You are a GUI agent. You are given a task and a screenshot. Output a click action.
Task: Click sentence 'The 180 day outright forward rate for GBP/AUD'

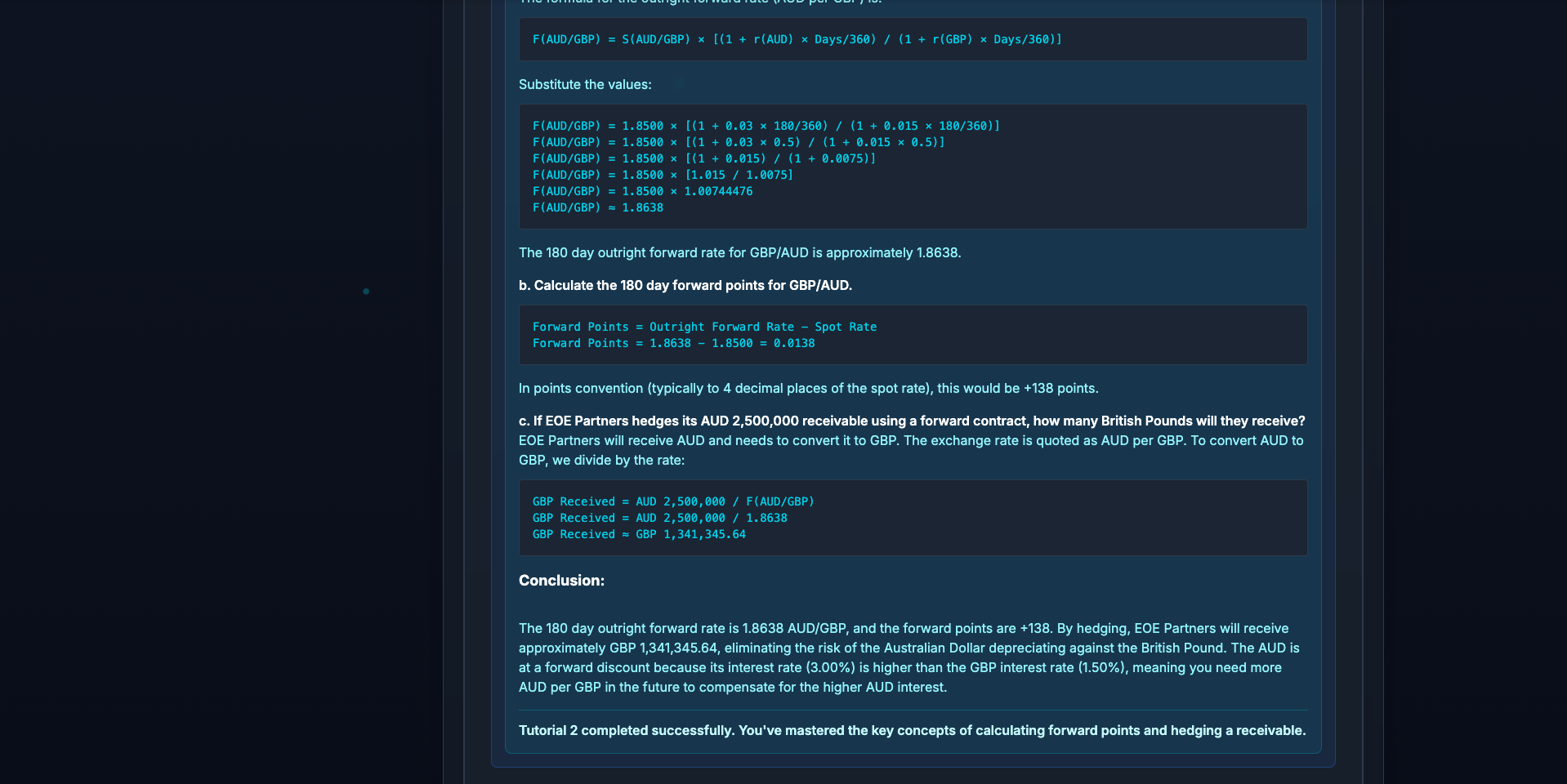pyautogui.click(x=740, y=253)
